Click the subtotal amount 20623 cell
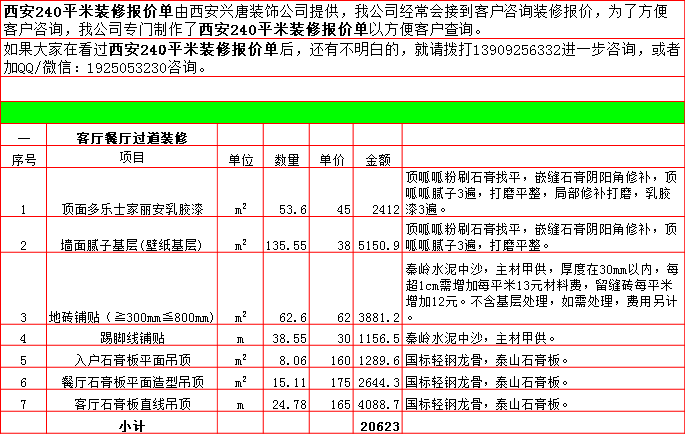687x435 pixels. [x=378, y=425]
